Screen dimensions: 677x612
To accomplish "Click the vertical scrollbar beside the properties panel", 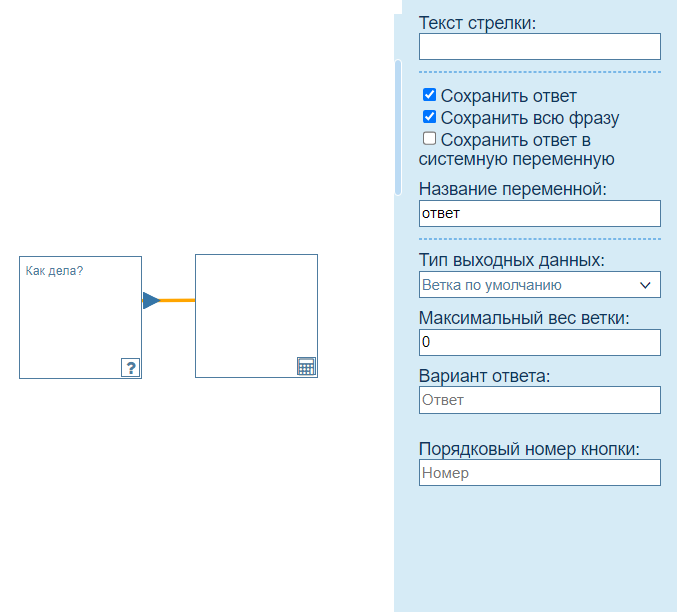I will [x=398, y=127].
